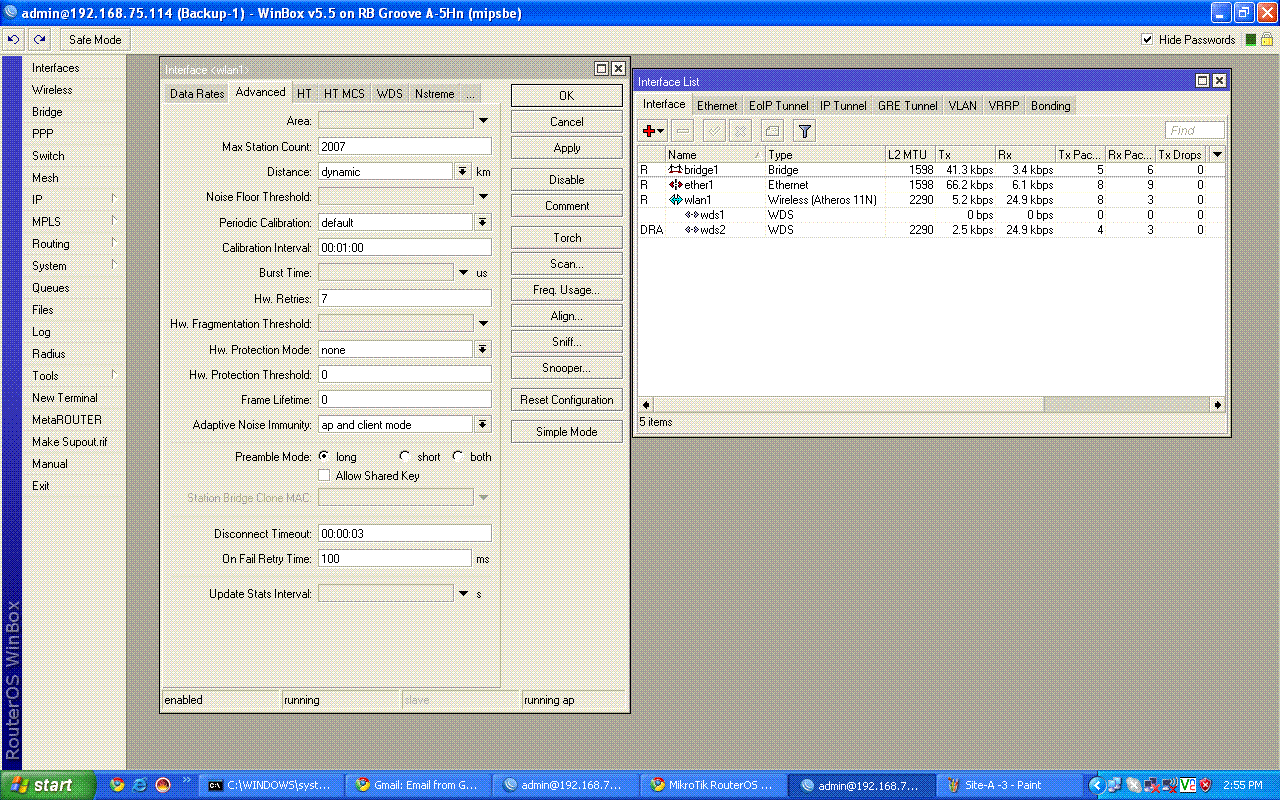
Task: Click the horizontal scrollbar in Interface List
Action: point(931,404)
